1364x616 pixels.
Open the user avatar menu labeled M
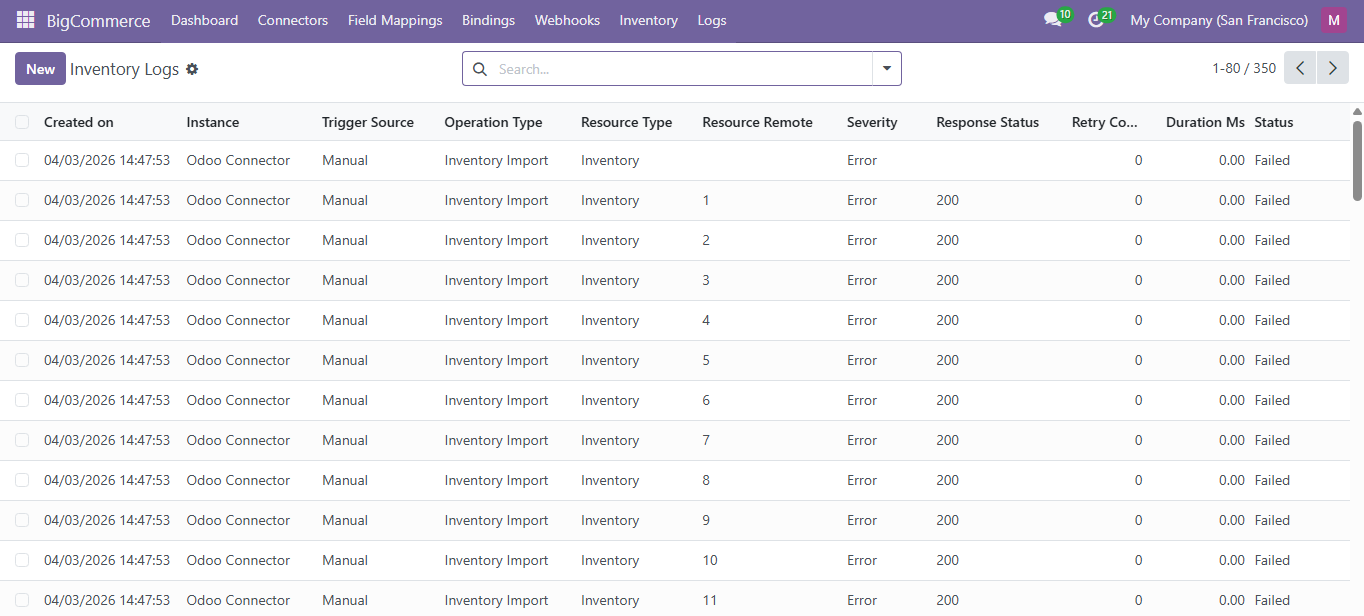click(x=1334, y=19)
